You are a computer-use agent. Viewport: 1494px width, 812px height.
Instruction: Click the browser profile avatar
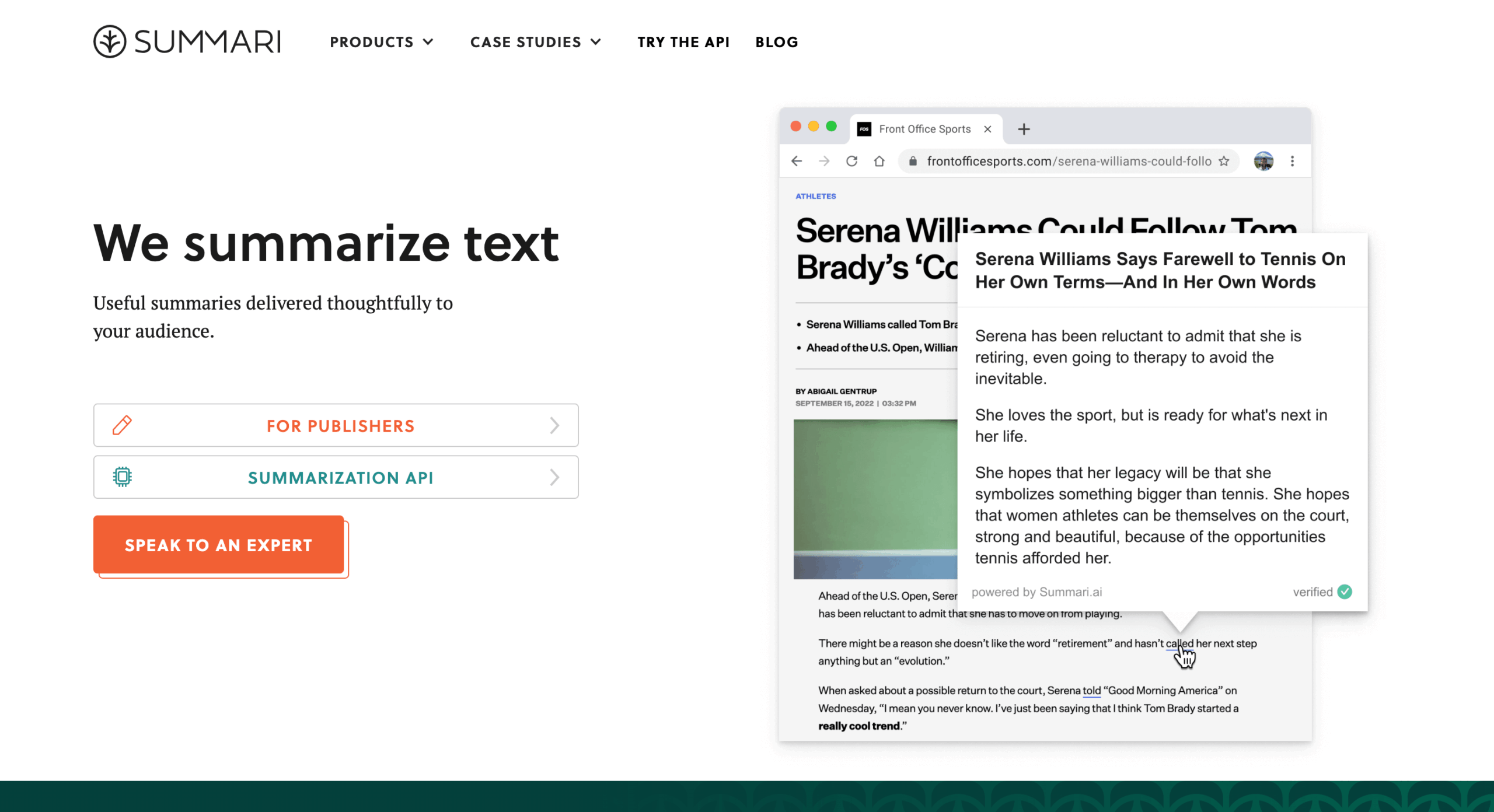click(x=1263, y=161)
